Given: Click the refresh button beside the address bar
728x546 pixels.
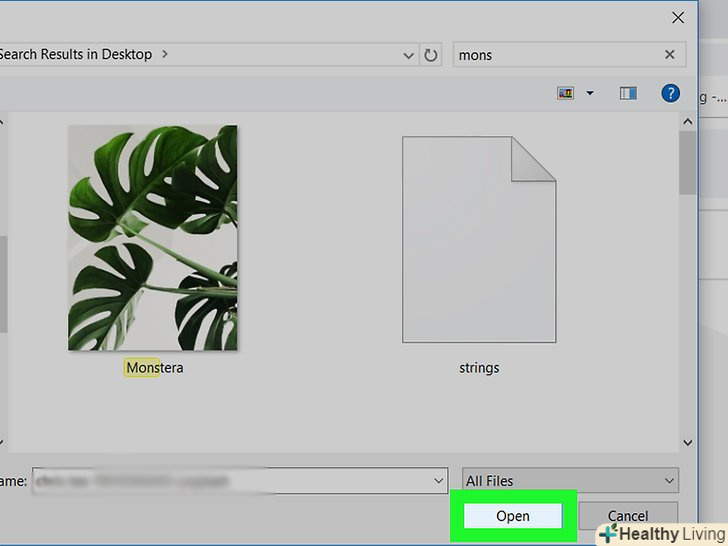Looking at the screenshot, I should [431, 55].
